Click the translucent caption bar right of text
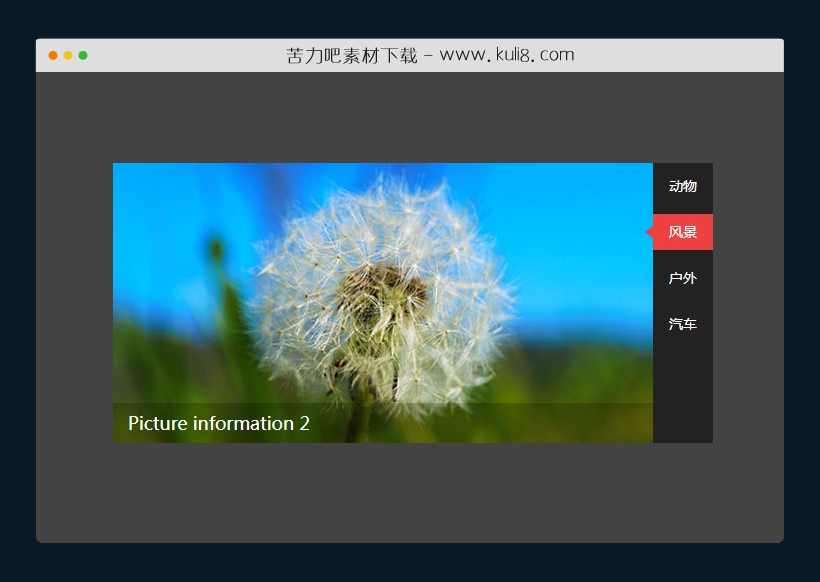This screenshot has height=582, width=820. point(500,424)
